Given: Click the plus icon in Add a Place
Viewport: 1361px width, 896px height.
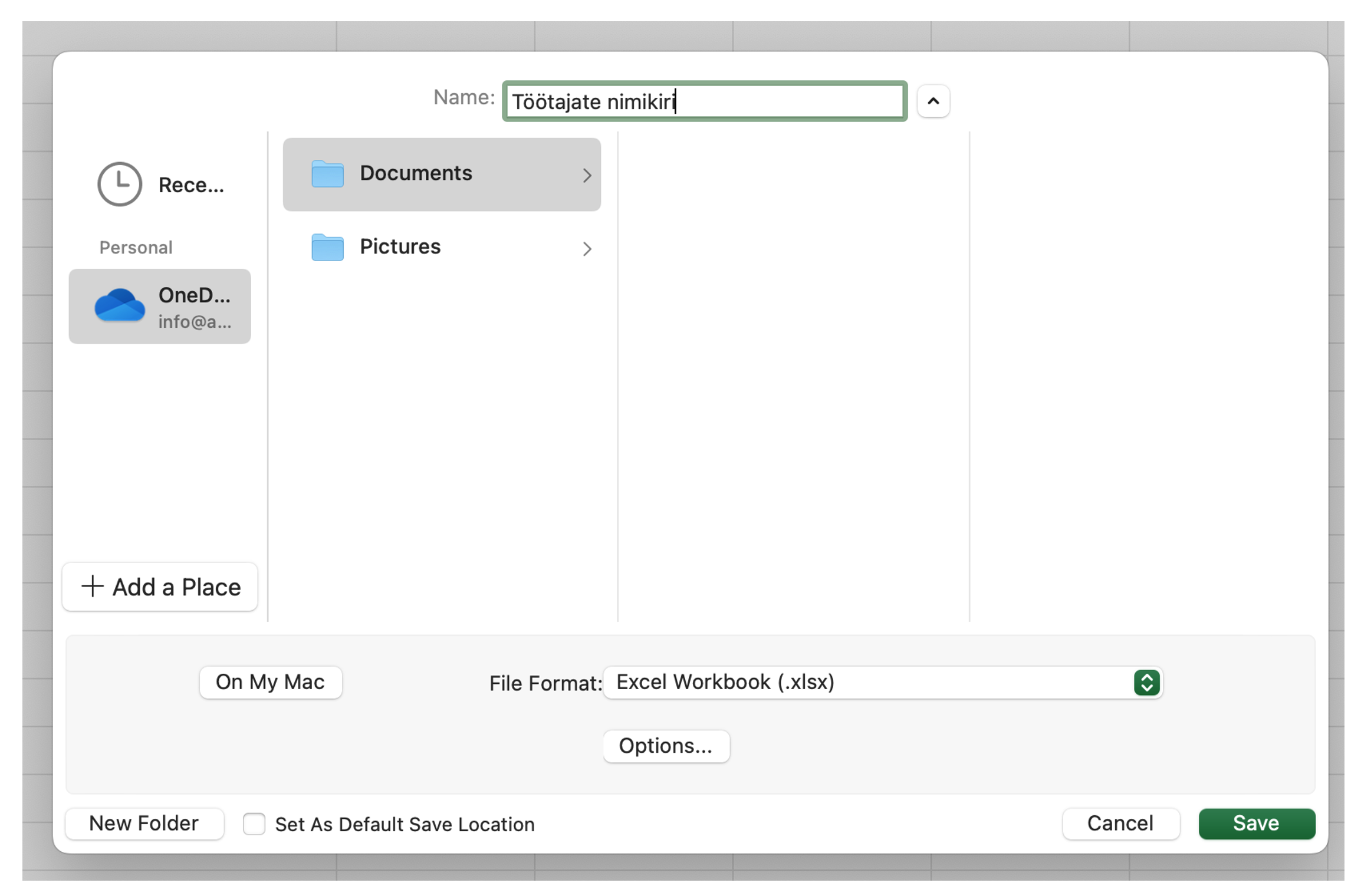Looking at the screenshot, I should pos(93,586).
